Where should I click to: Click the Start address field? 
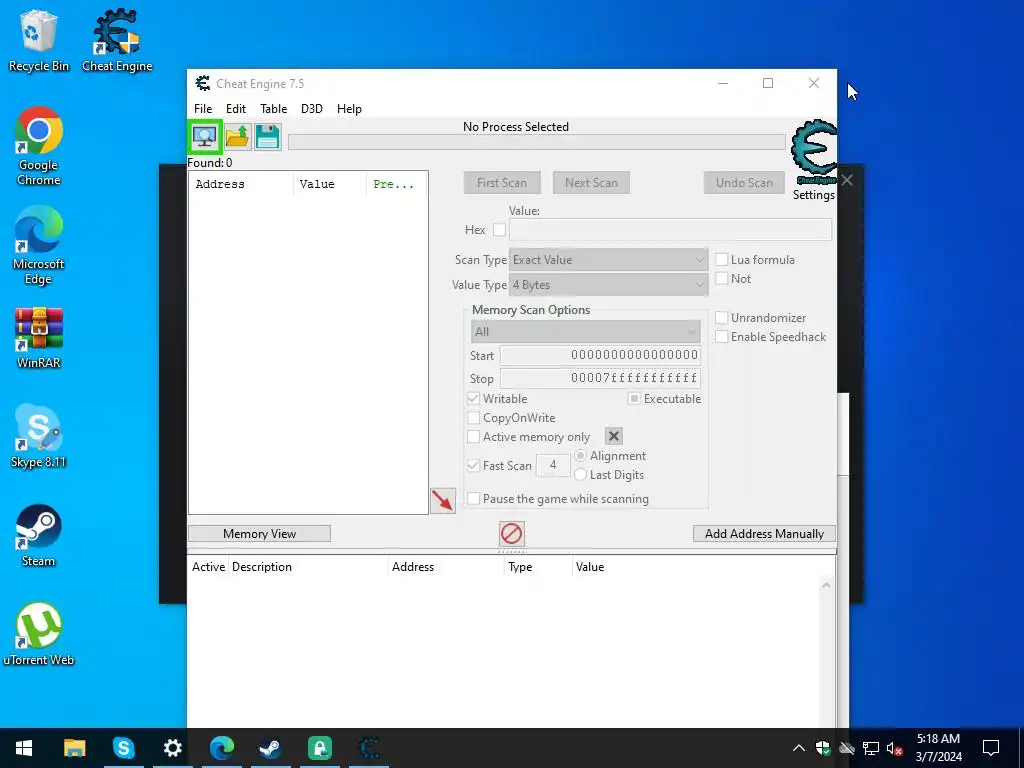click(600, 355)
